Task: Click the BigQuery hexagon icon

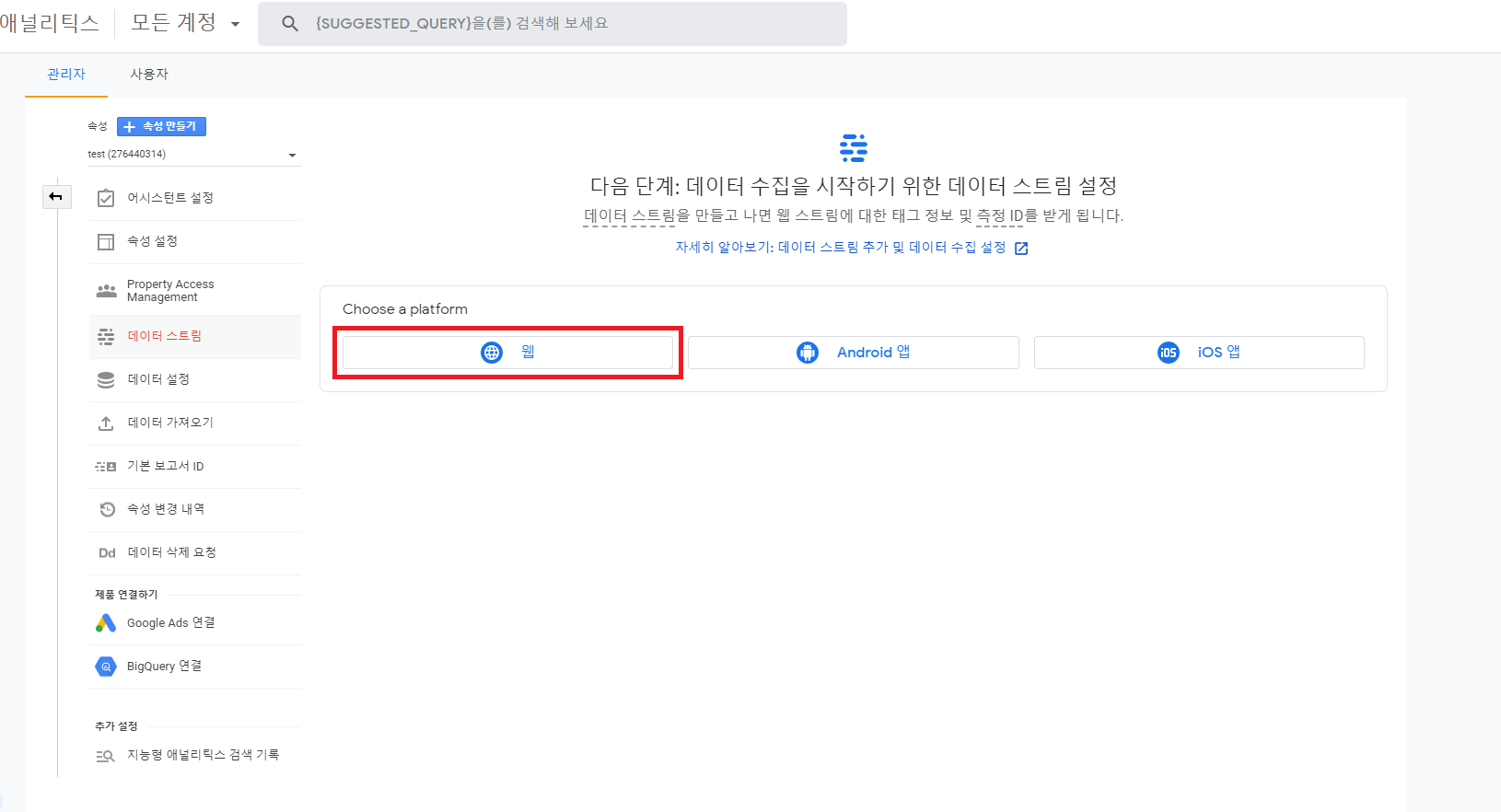Action: coord(106,667)
